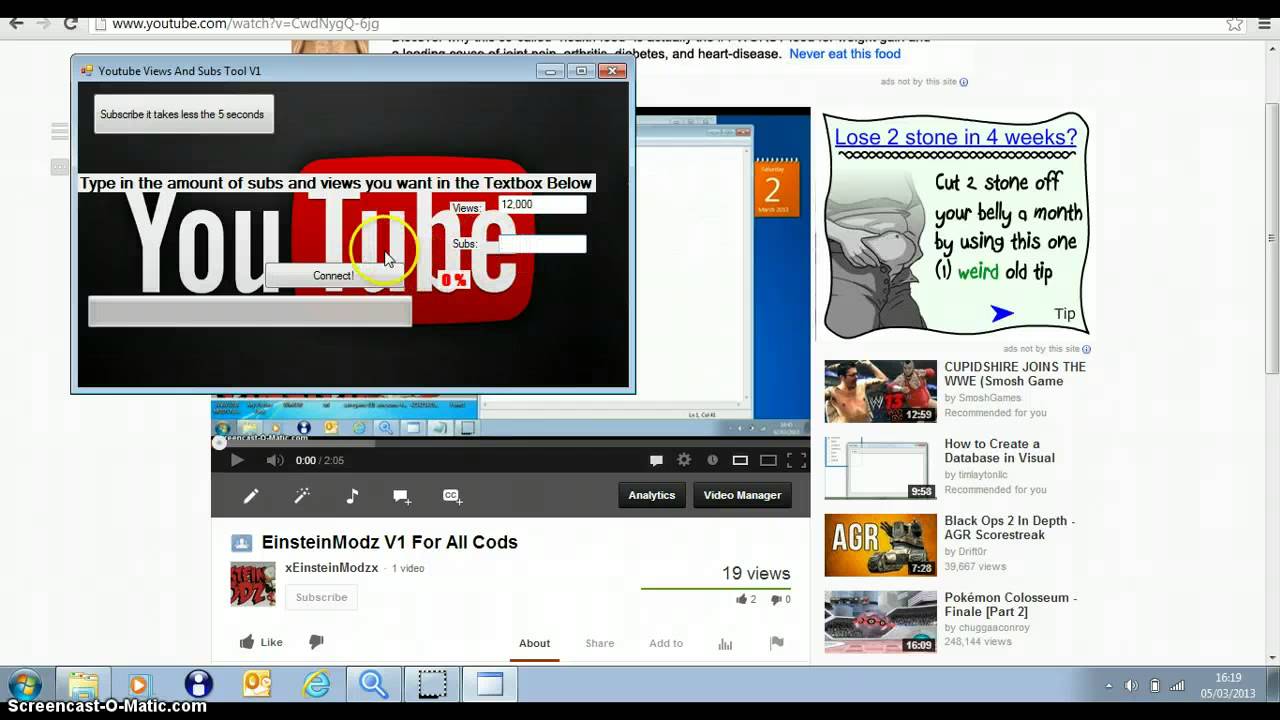Click the Subs textbox
The height and width of the screenshot is (720, 1280).
(x=542, y=244)
